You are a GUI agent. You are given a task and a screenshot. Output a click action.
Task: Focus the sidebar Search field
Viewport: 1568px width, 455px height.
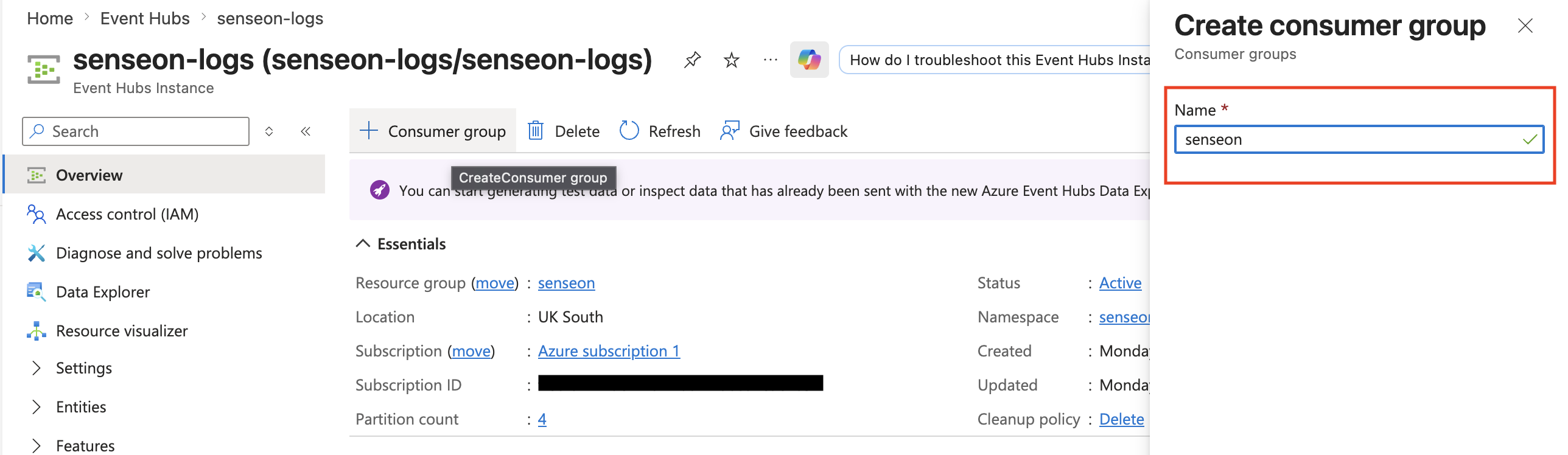[x=136, y=131]
